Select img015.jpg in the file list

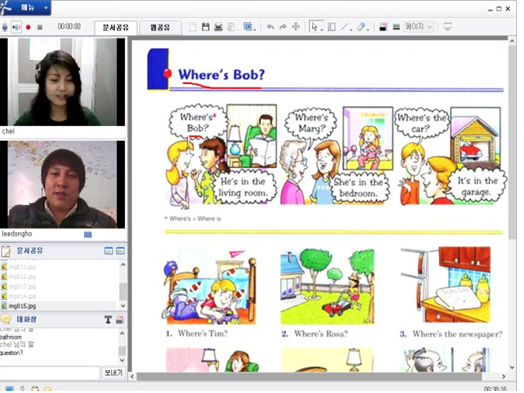click(58, 306)
